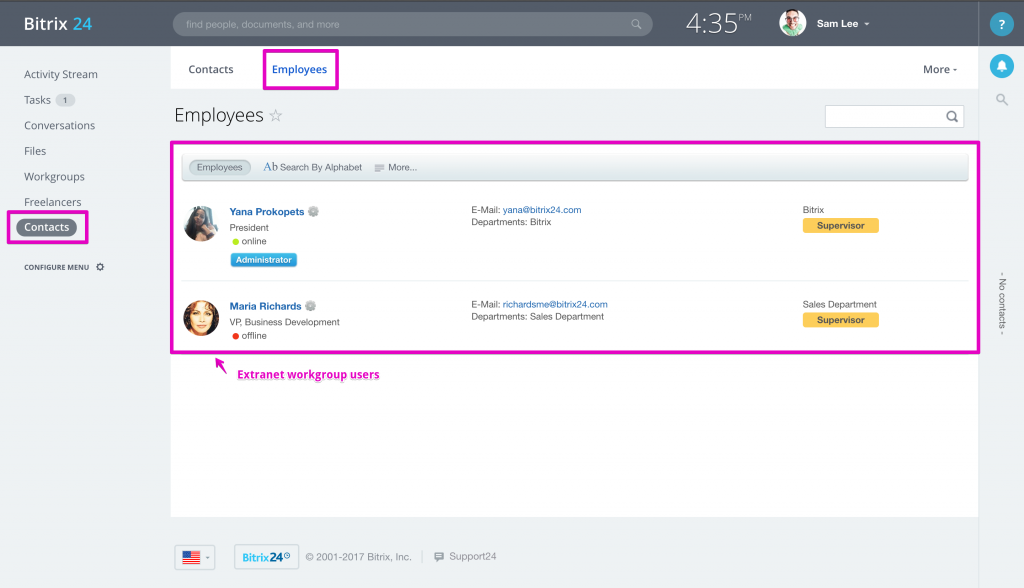The width and height of the screenshot is (1024, 588).
Task: Click Maria's "offline" status text
Action: tap(254, 336)
